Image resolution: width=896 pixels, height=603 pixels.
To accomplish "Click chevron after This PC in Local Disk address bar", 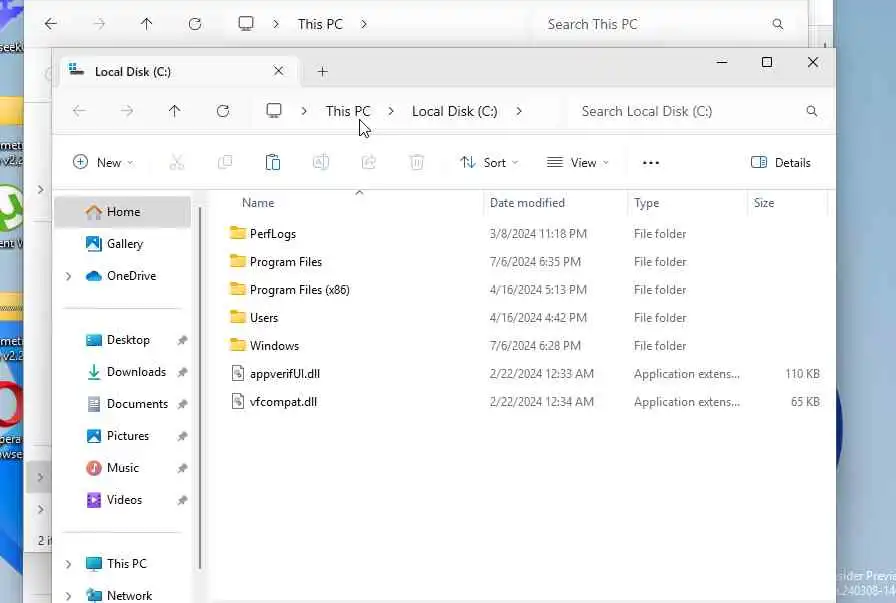I will coord(391,111).
